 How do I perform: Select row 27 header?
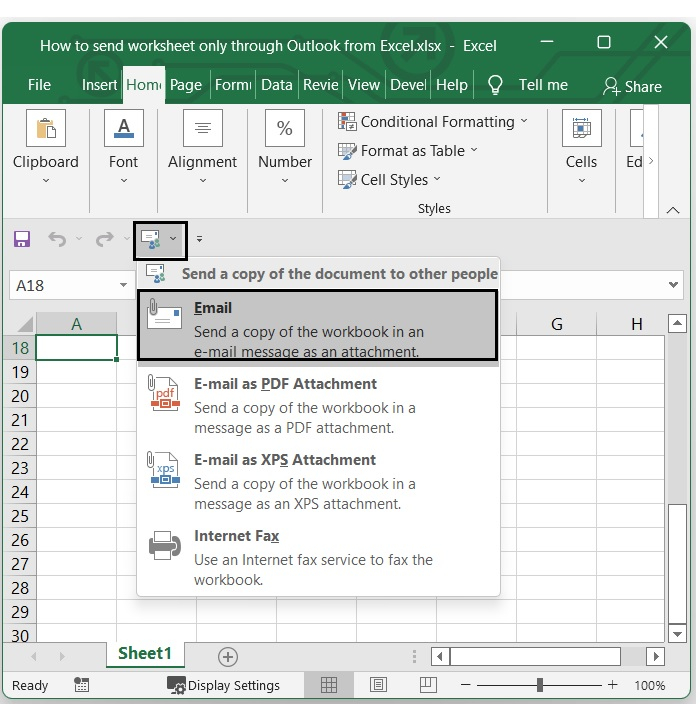click(20, 564)
